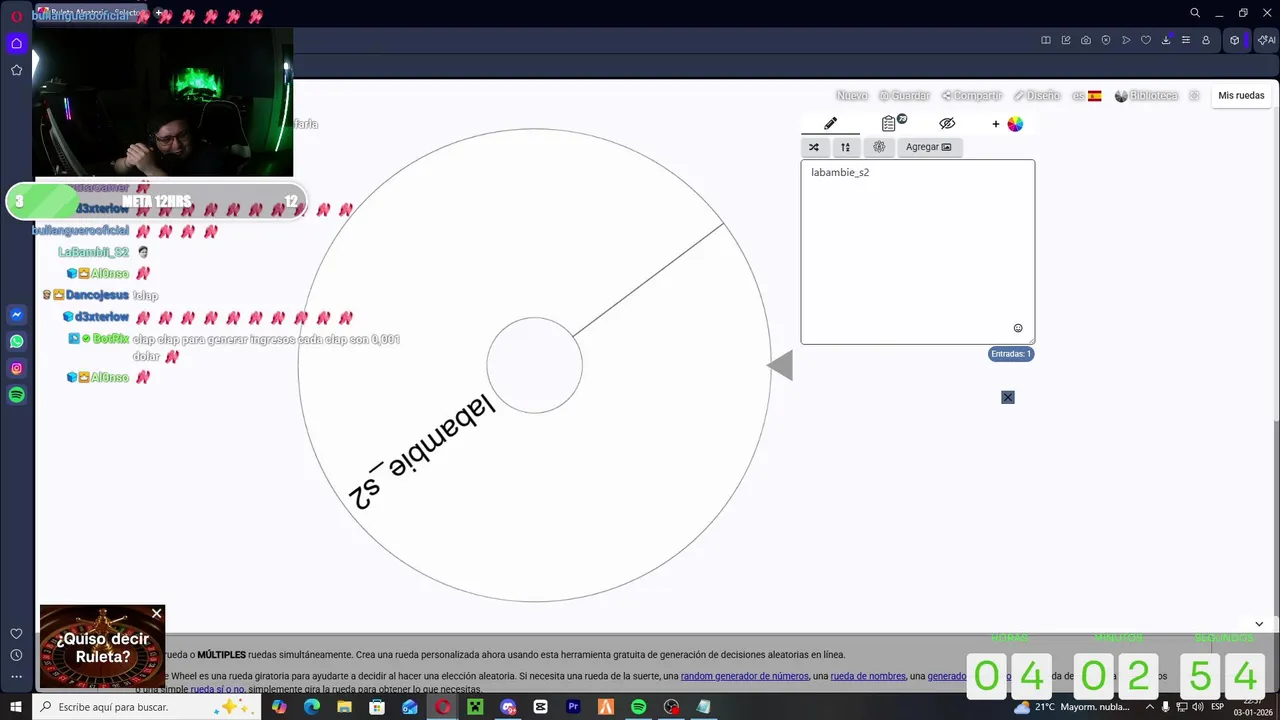Image resolution: width=1280 pixels, height=720 pixels.
Task: Open the heart icon in Opera sidebar
Action: (x=16, y=634)
